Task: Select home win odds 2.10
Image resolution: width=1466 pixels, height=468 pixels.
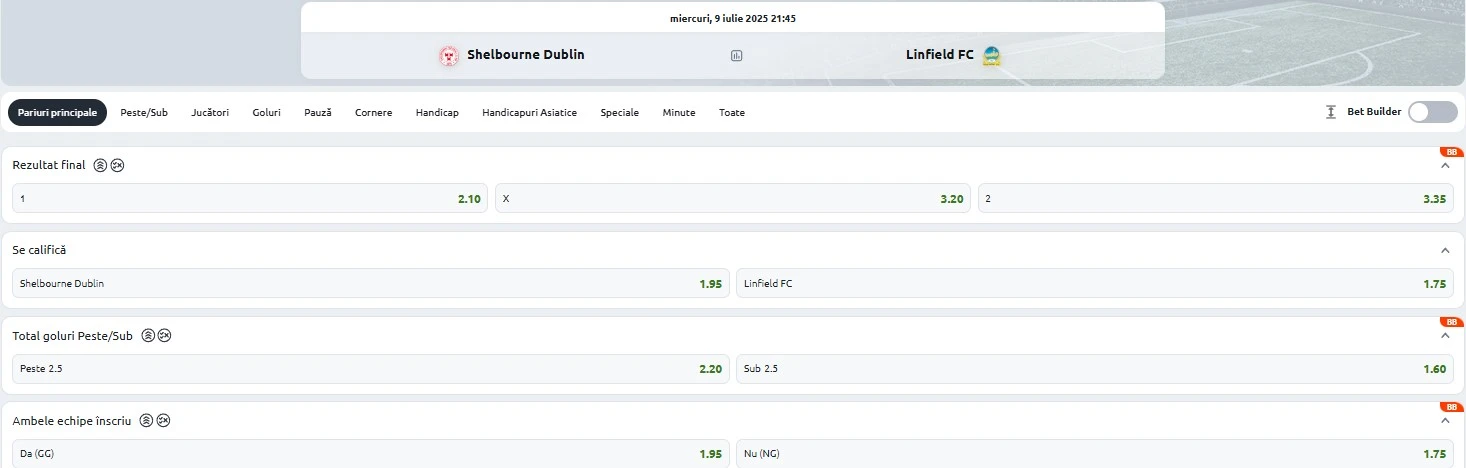Action: click(x=250, y=199)
